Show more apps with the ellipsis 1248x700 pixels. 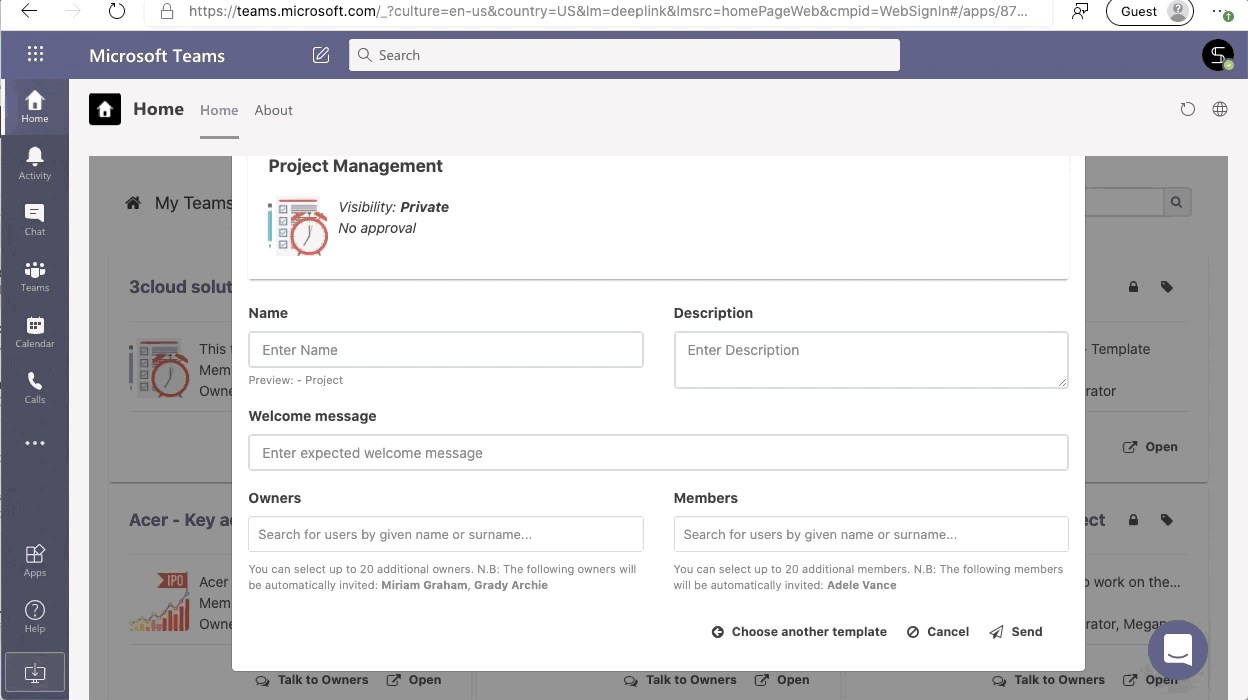pyautogui.click(x=35, y=443)
